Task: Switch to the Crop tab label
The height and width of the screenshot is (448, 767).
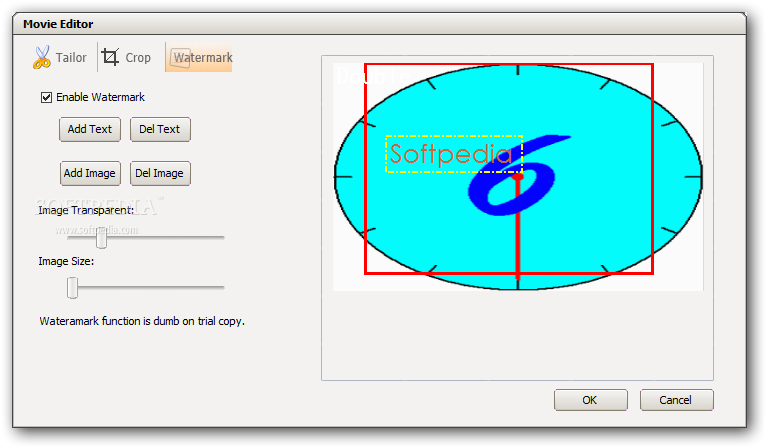Action: click(x=138, y=58)
